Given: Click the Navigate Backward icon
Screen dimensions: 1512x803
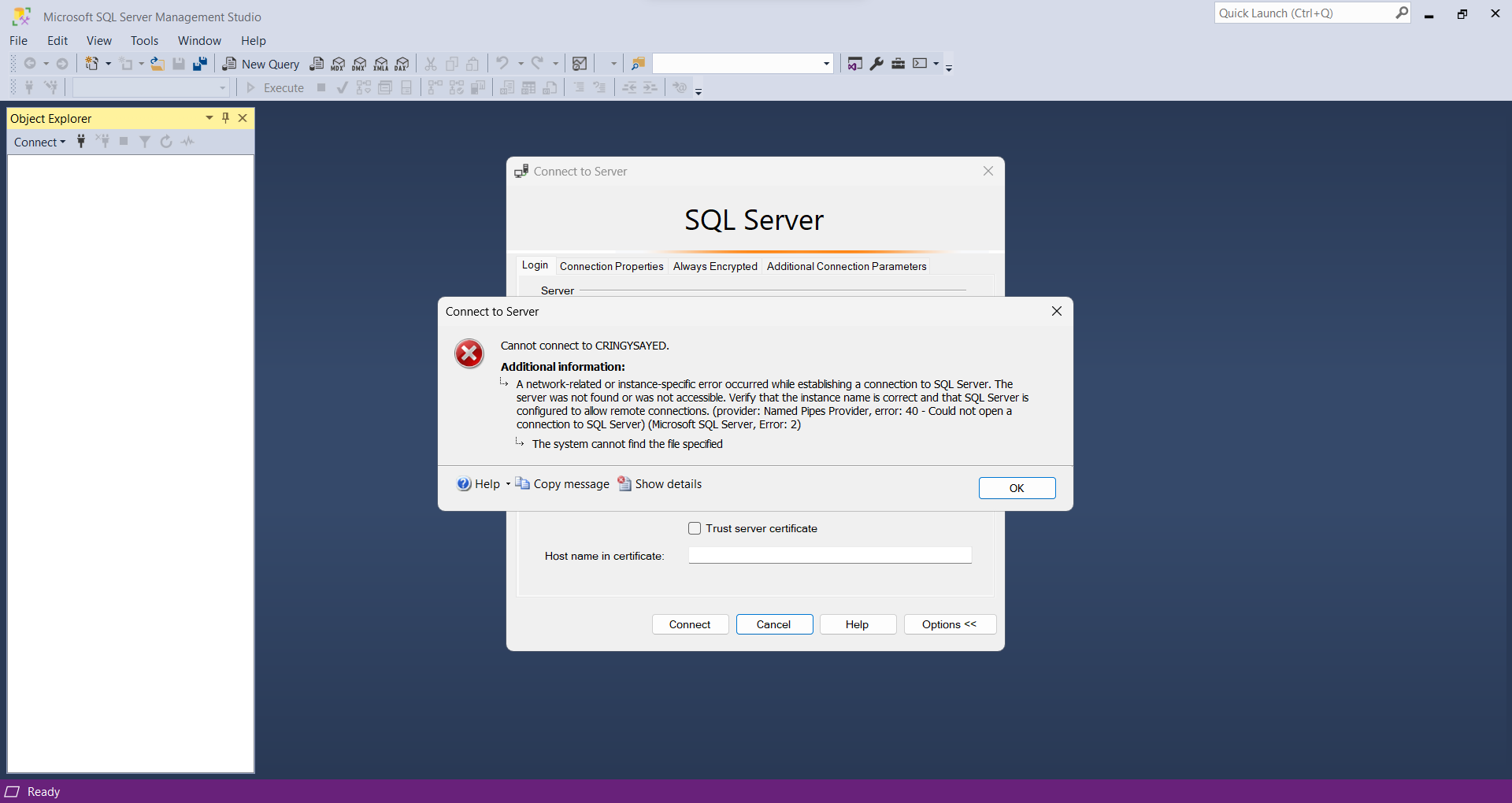Looking at the screenshot, I should (30, 64).
